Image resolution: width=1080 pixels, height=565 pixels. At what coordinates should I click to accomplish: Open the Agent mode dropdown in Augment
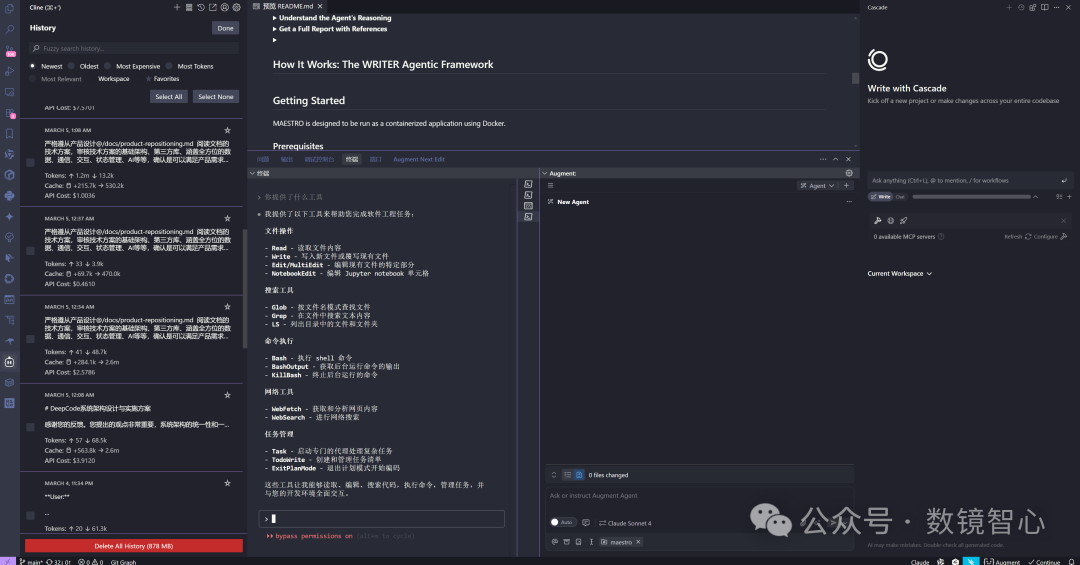(817, 185)
